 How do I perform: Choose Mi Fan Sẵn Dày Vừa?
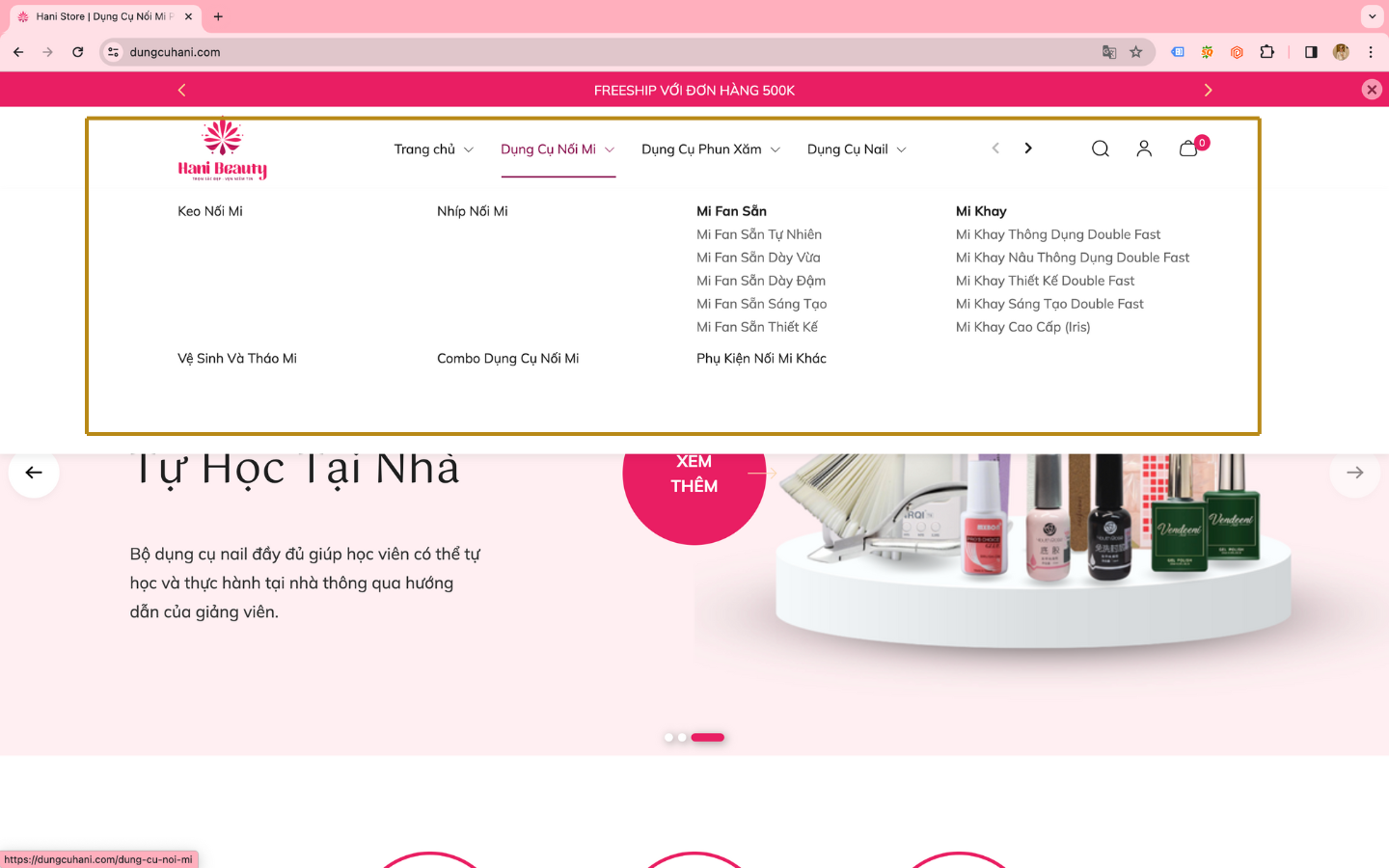[758, 258]
